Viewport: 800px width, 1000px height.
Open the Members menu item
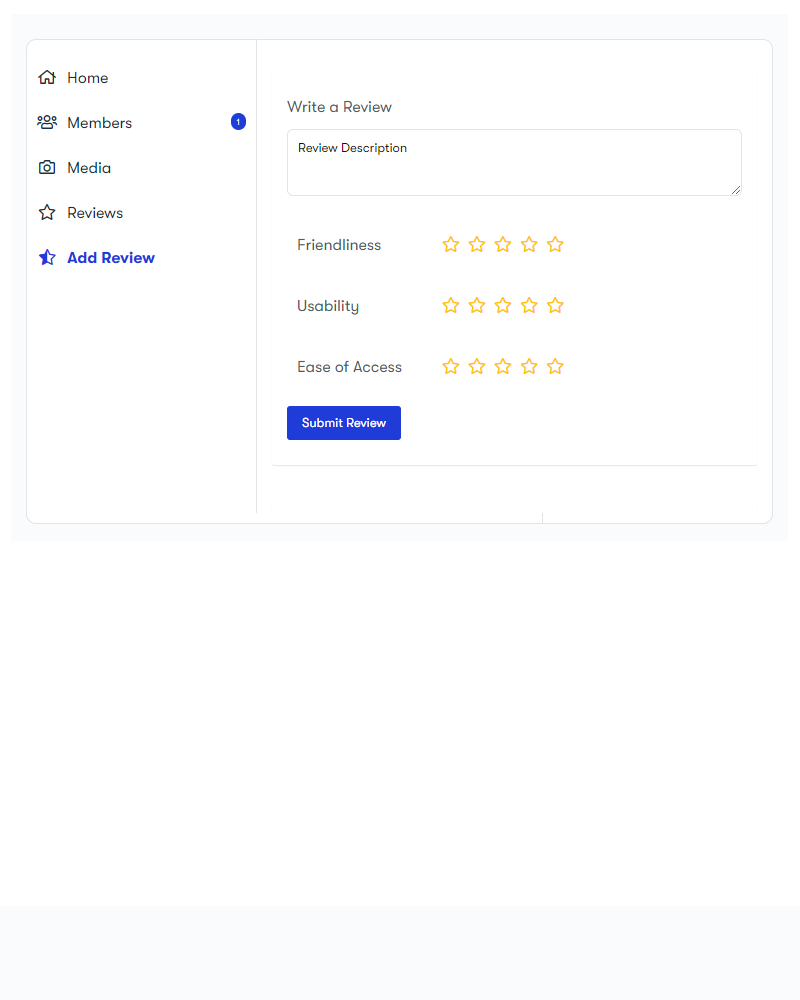click(99, 123)
